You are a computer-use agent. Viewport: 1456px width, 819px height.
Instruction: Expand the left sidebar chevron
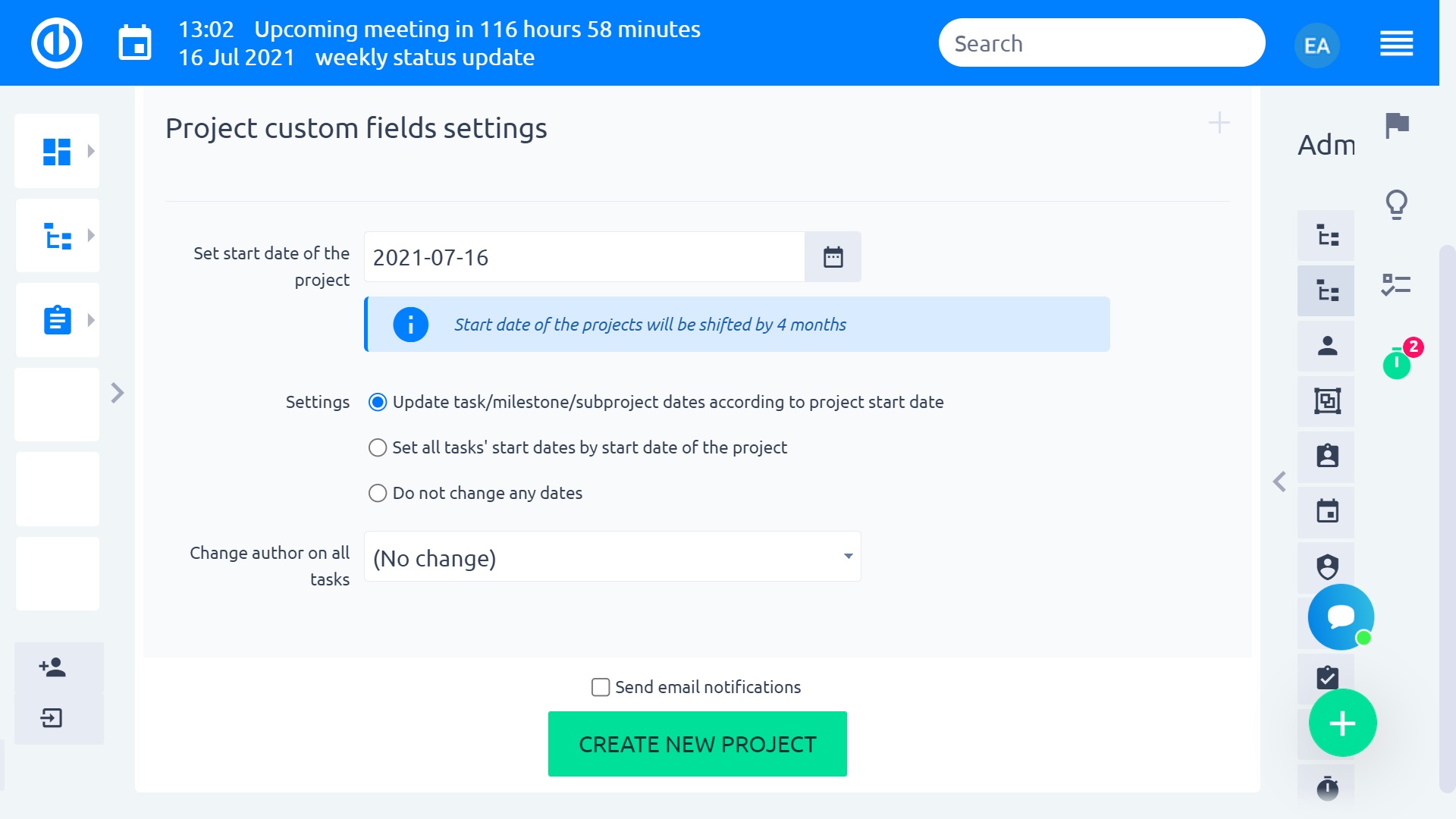[118, 393]
